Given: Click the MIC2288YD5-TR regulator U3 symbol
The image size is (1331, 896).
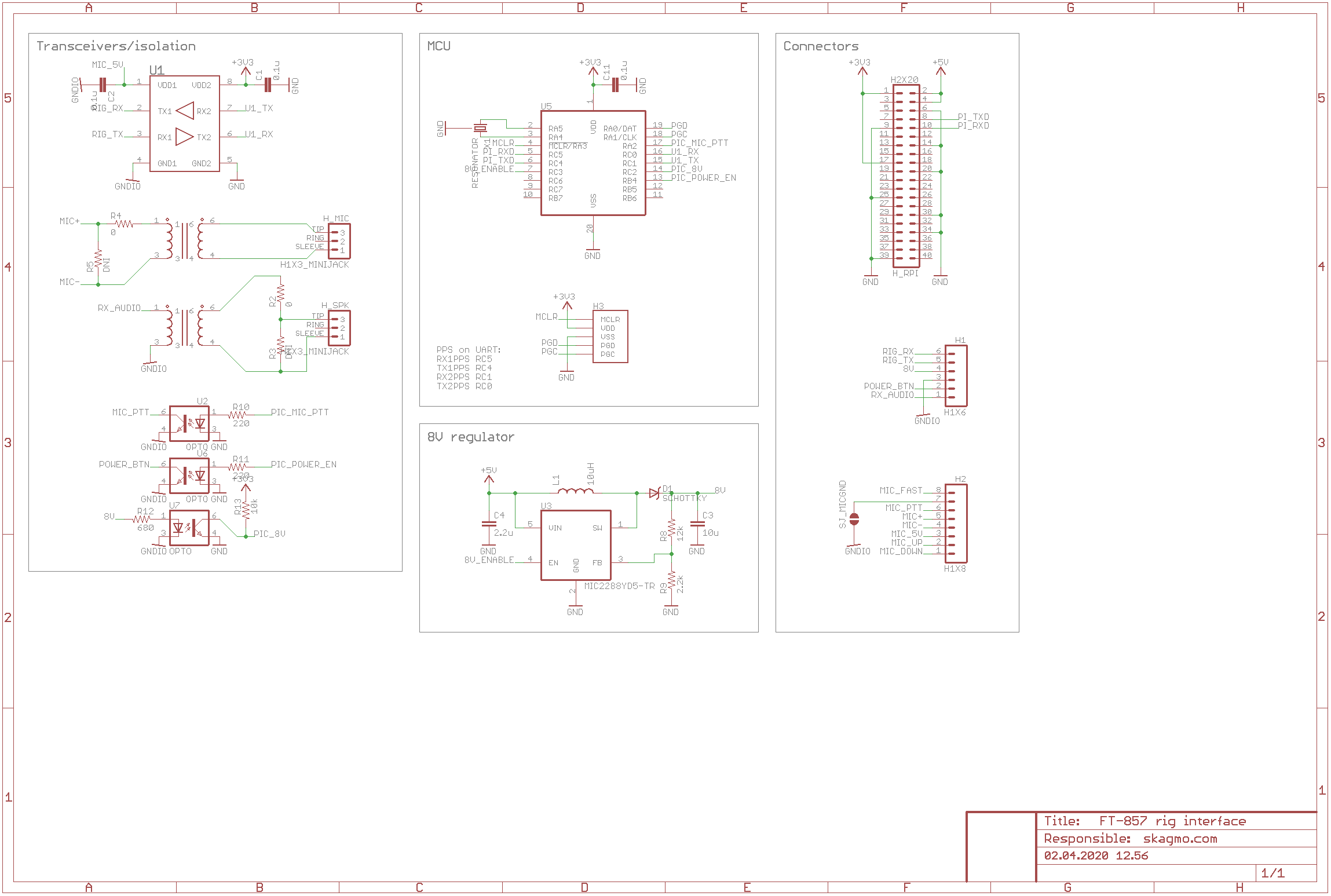Looking at the screenshot, I should [575, 544].
